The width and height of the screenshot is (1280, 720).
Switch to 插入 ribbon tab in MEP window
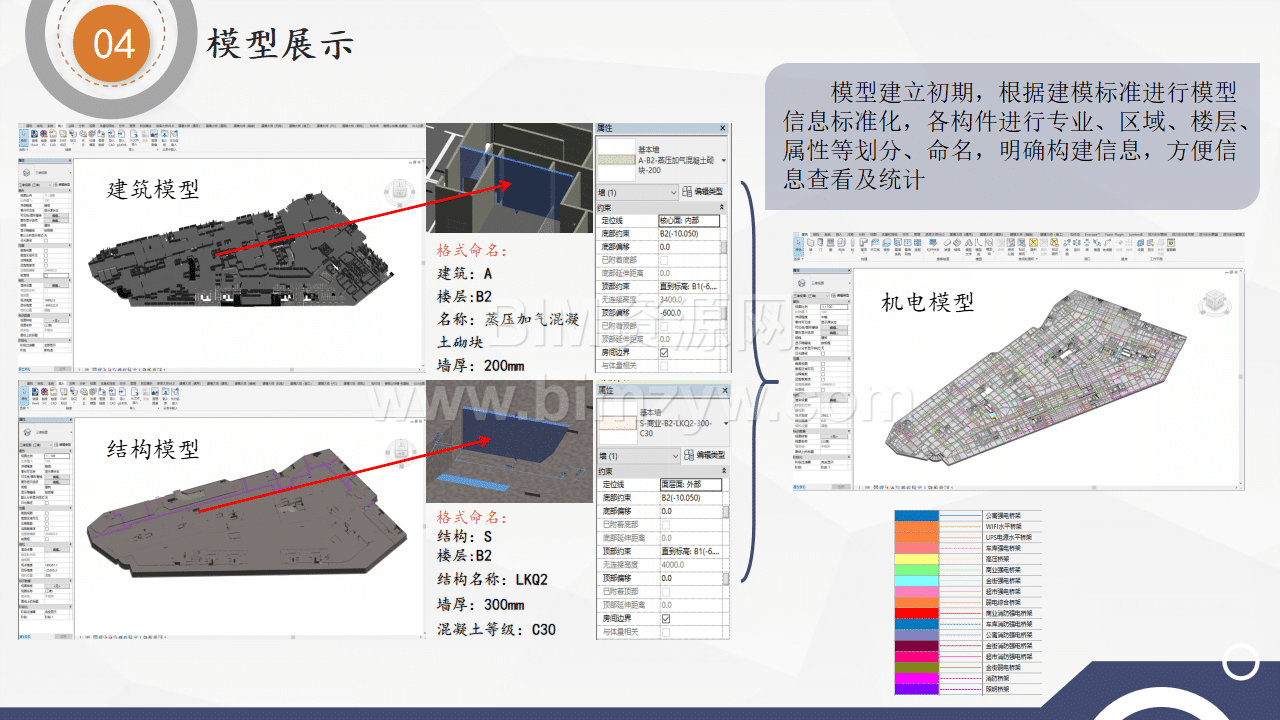click(x=838, y=234)
